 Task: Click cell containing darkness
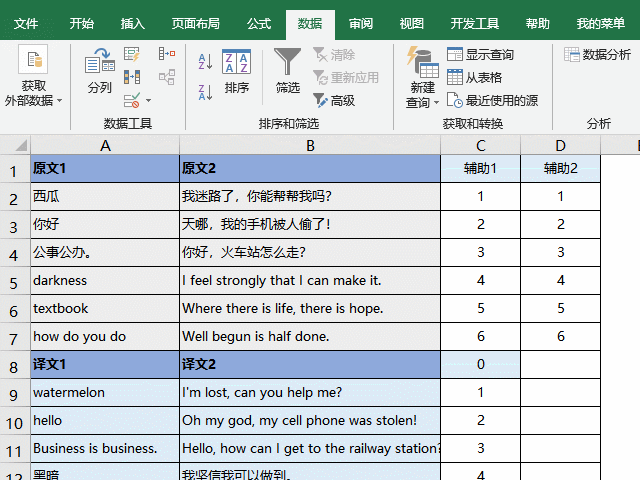tap(105, 281)
